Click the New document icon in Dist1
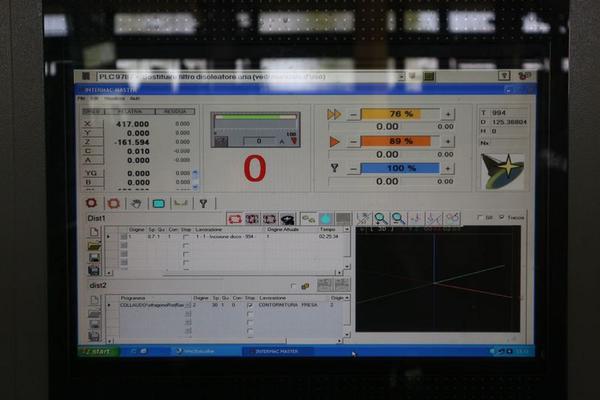Viewport: 600px width, 400px height. coord(94,232)
